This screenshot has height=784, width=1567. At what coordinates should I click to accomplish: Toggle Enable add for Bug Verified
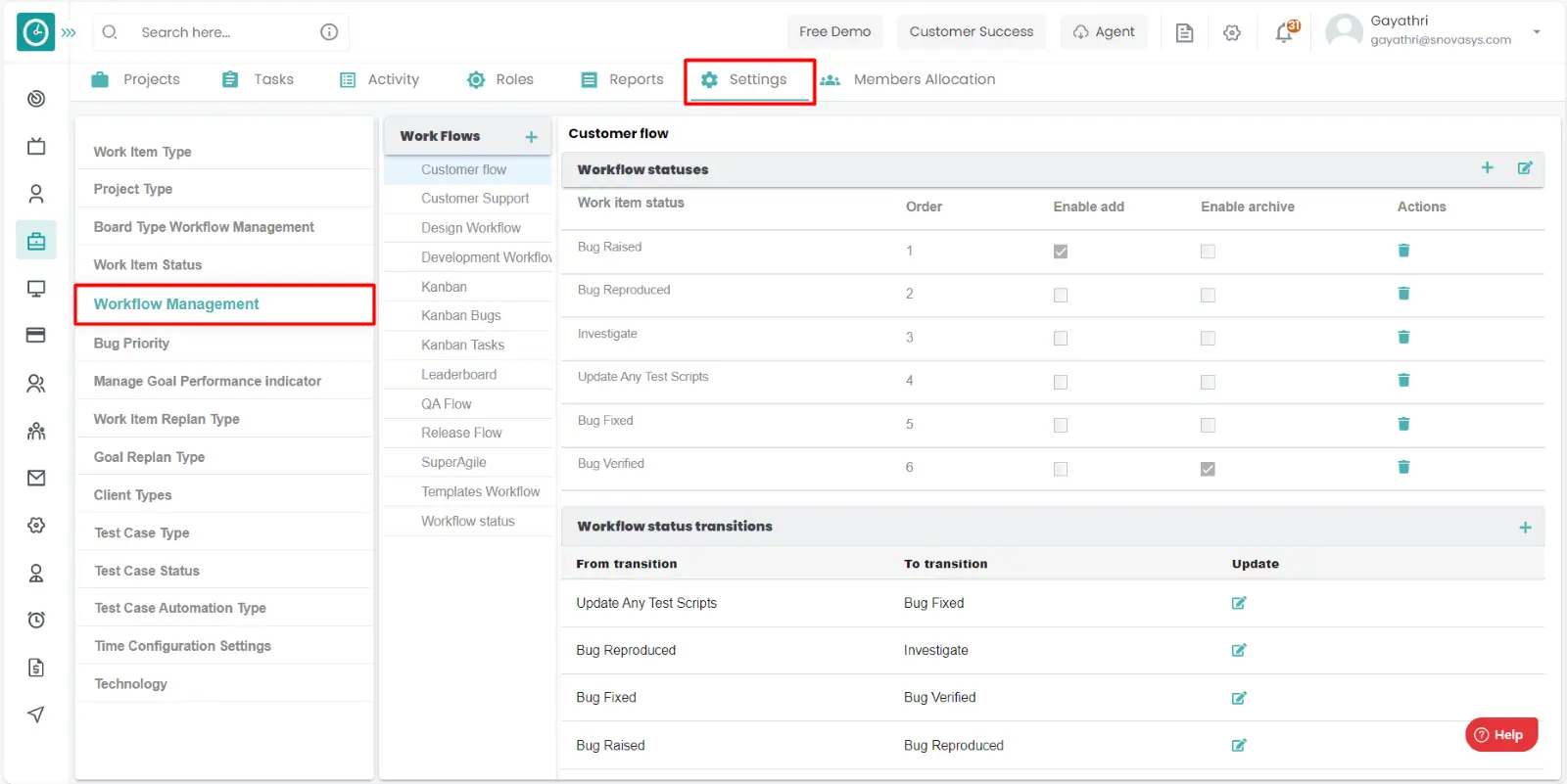coord(1061,469)
